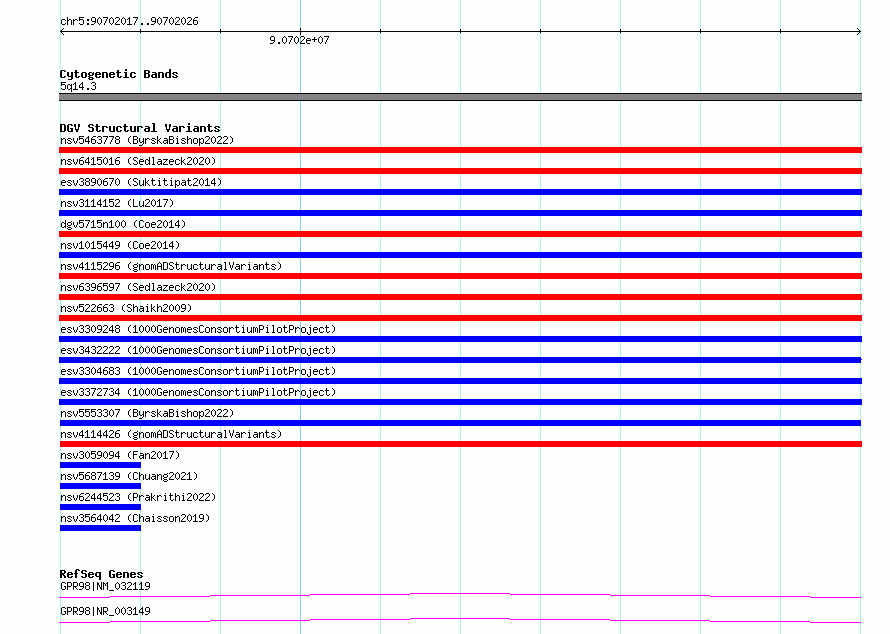Screen dimensions: 890x634
Task: Open variant nsv4114426 (gnomADStructuralVariants) label
Action: tap(171, 434)
